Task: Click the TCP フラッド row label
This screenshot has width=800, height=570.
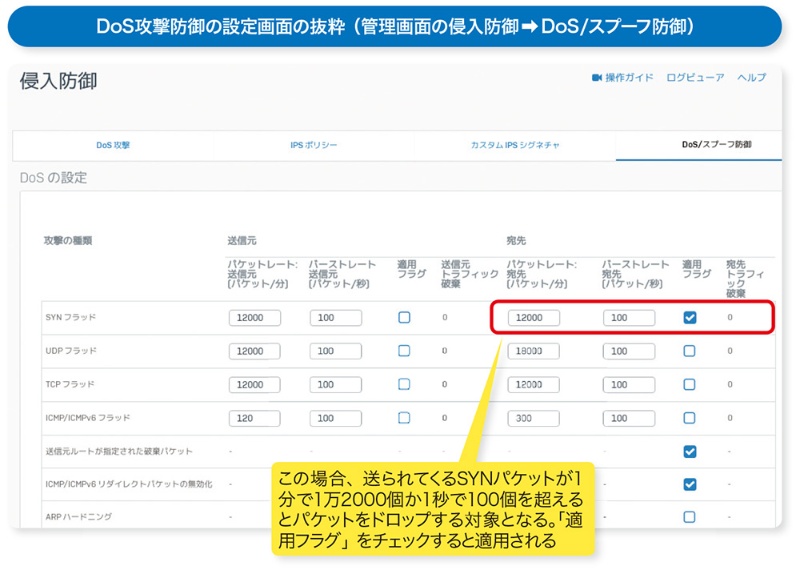Action: [x=70, y=384]
